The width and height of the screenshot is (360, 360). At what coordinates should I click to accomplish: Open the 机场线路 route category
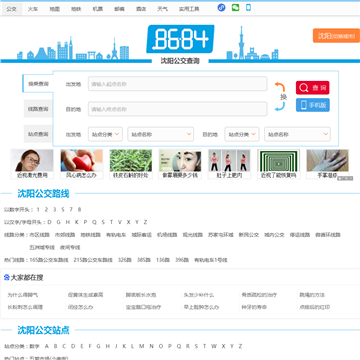point(167,235)
